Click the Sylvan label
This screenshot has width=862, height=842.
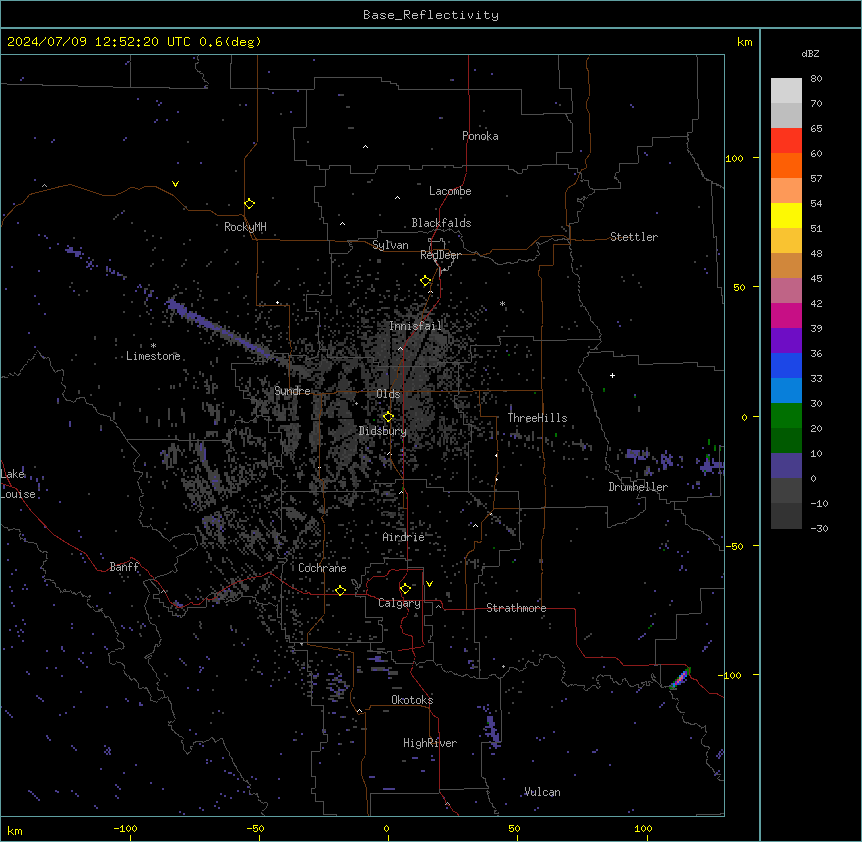tap(390, 245)
